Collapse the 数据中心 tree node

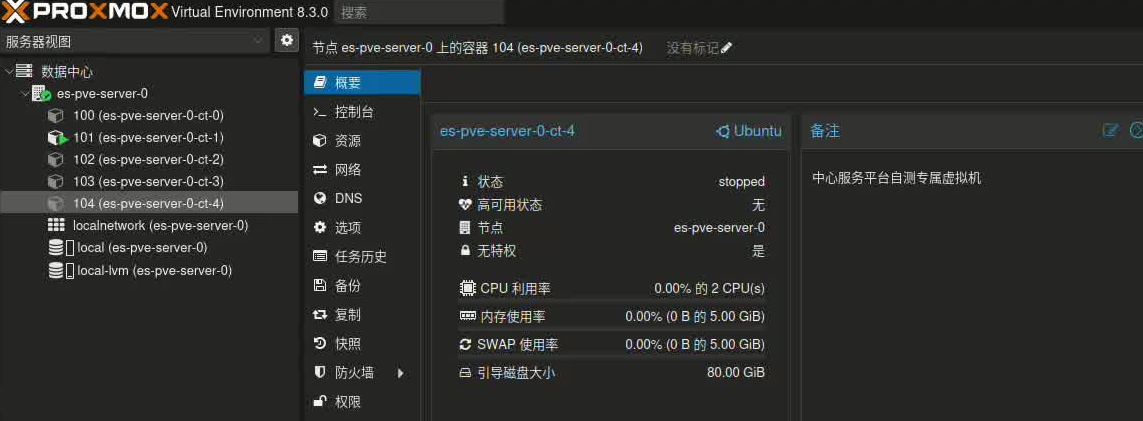tap(9, 72)
